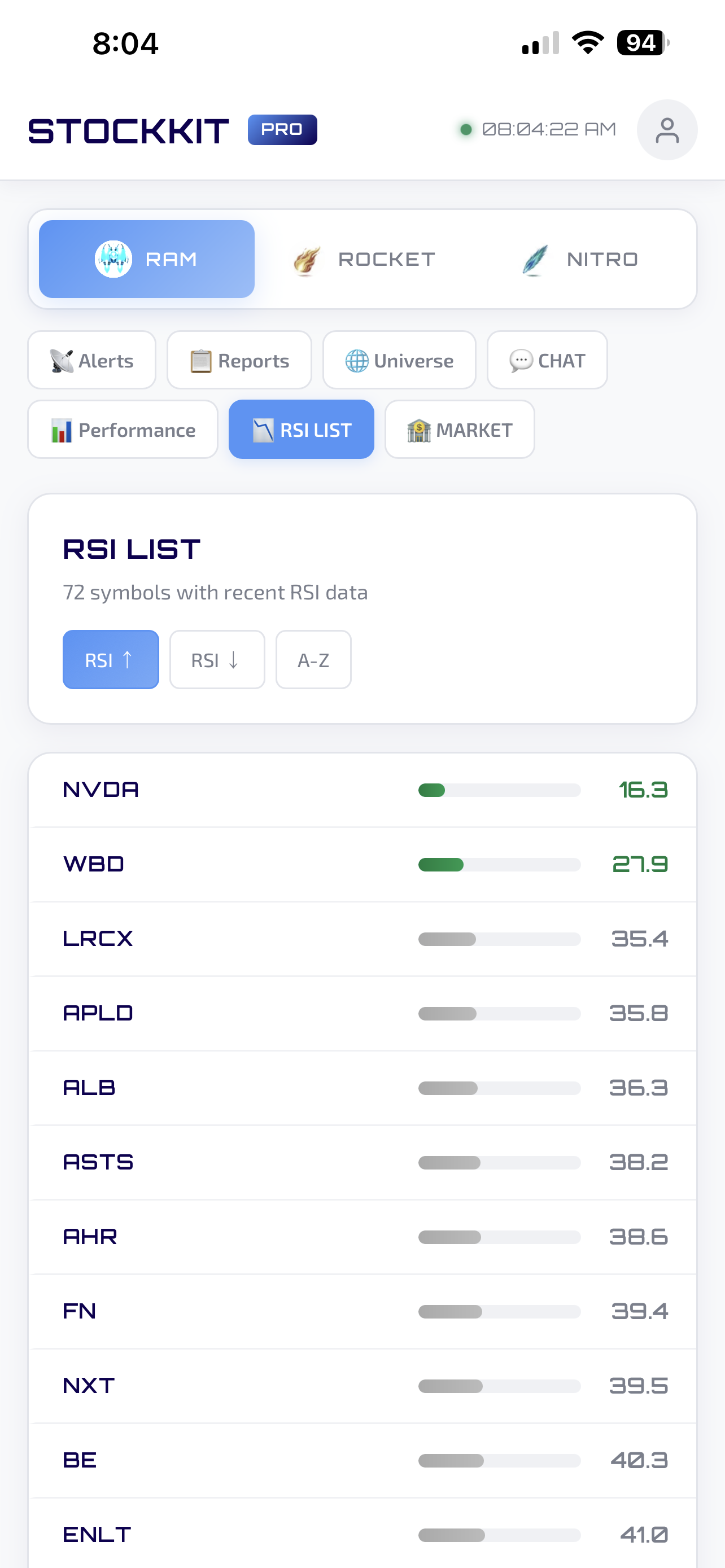This screenshot has width=725, height=1568.
Task: Open the Performance chart icon
Action: point(60,429)
